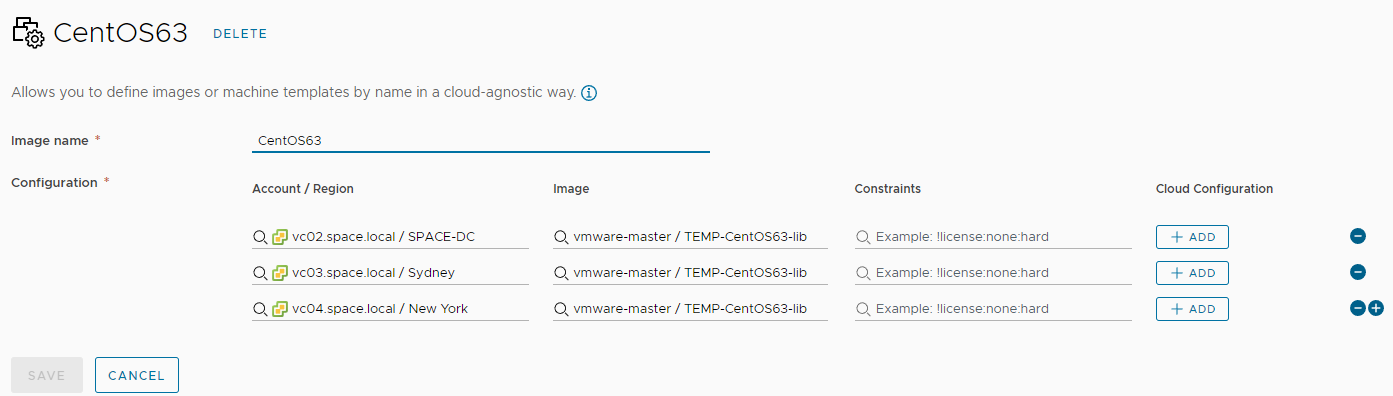The image size is (1393, 396).
Task: Add cloud configuration for SPACE-DC row
Action: click(x=1192, y=237)
